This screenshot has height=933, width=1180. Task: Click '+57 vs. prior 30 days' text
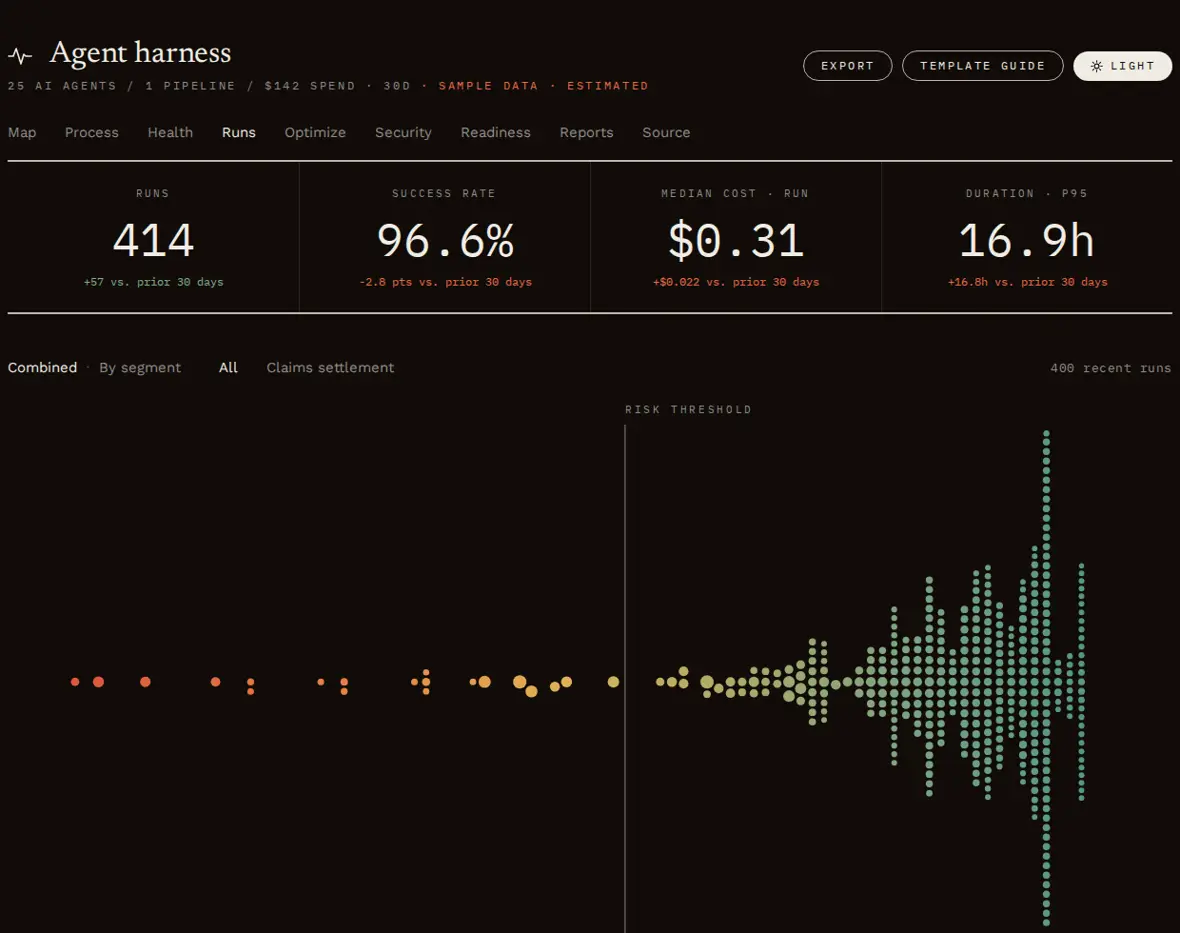pos(154,282)
